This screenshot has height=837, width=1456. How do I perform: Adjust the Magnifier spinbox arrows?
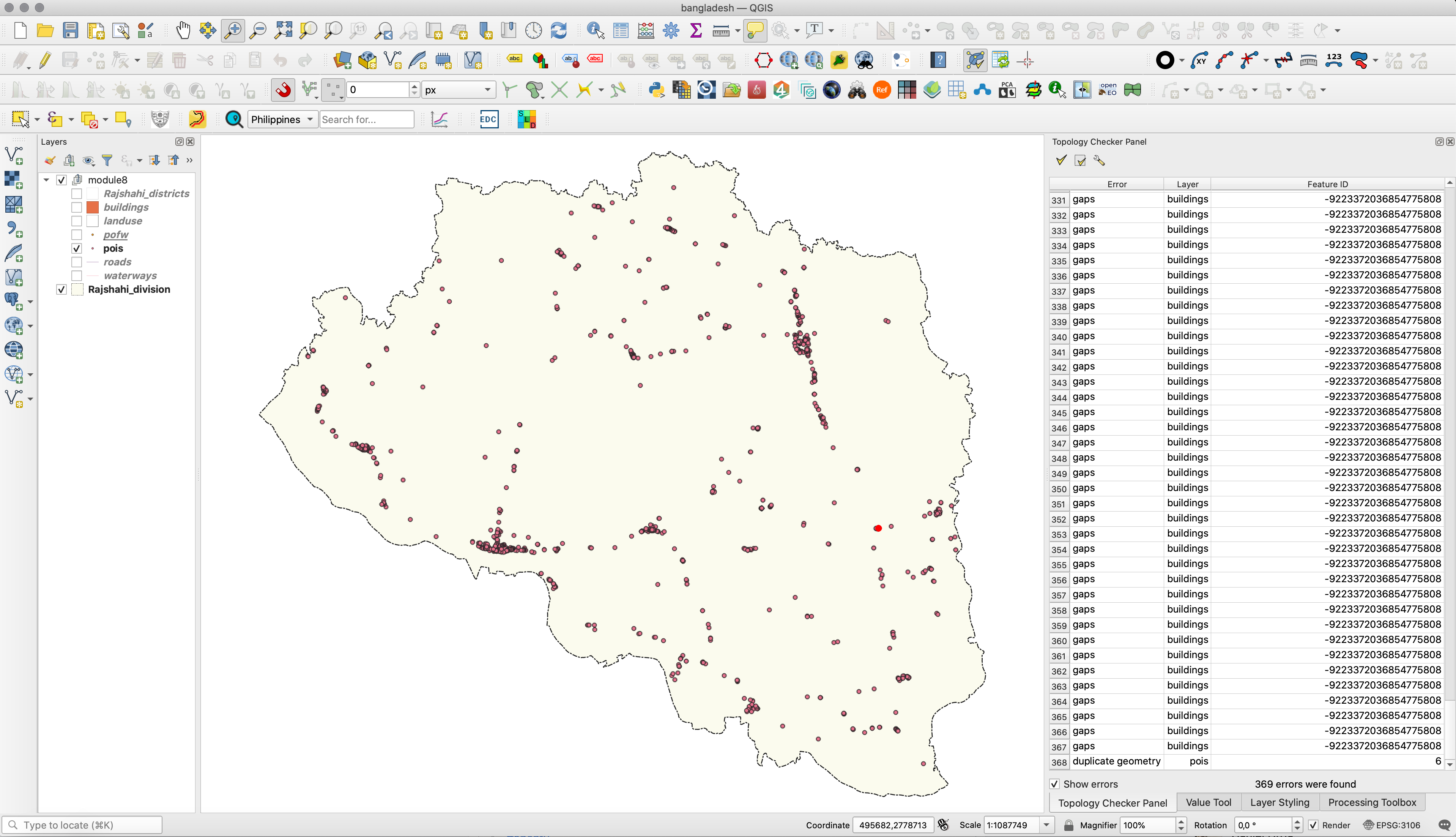(1181, 825)
